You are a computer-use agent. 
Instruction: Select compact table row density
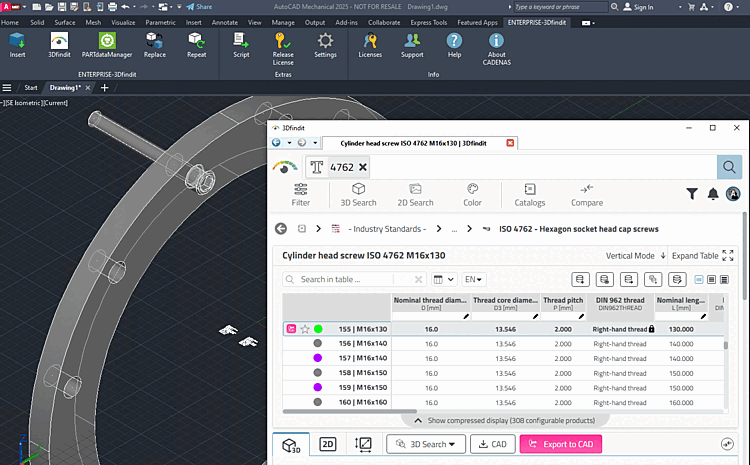click(699, 279)
